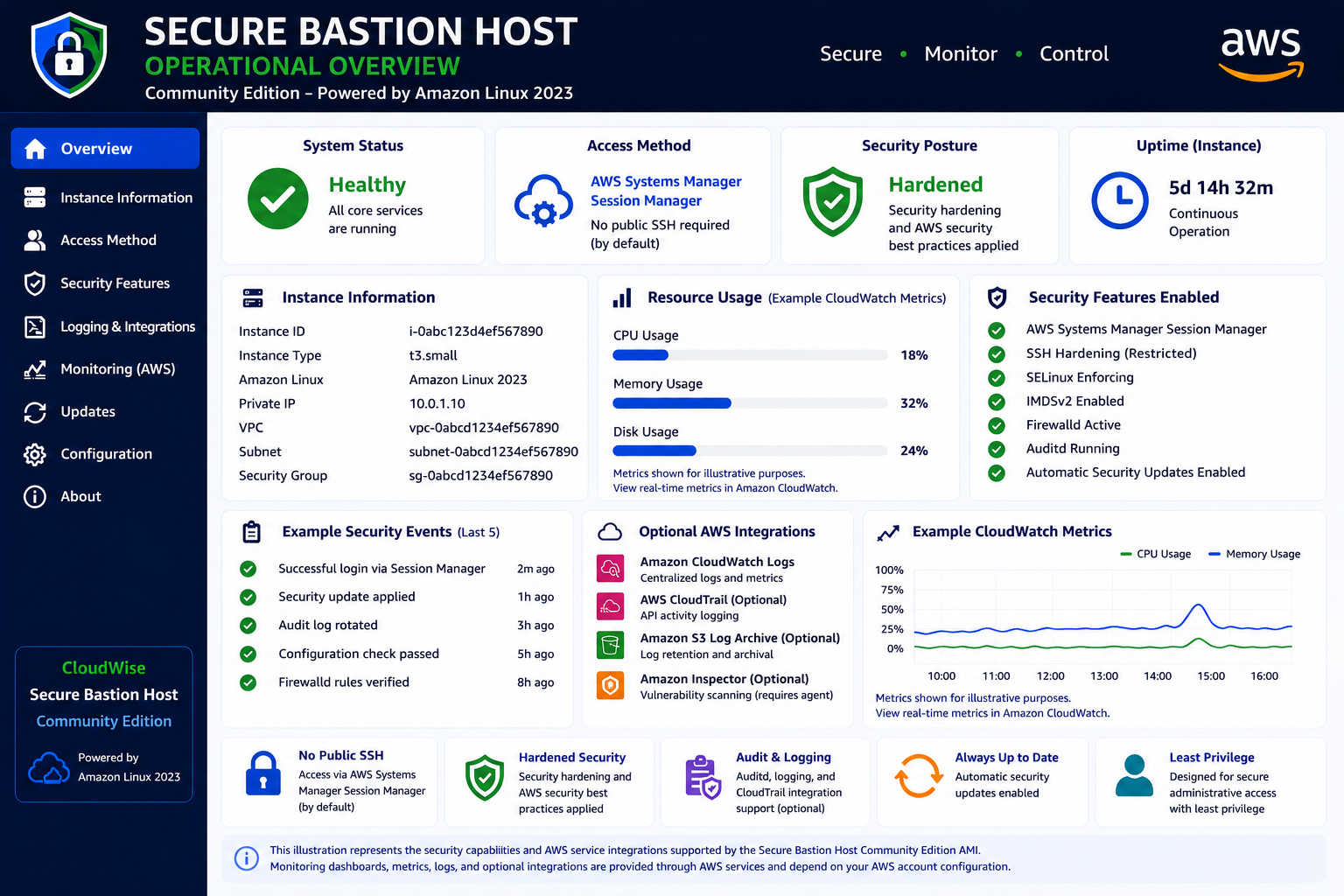The width and height of the screenshot is (1344, 896).
Task: Click the cloud icon beside Optional AWS Integrations
Action: tap(610, 531)
